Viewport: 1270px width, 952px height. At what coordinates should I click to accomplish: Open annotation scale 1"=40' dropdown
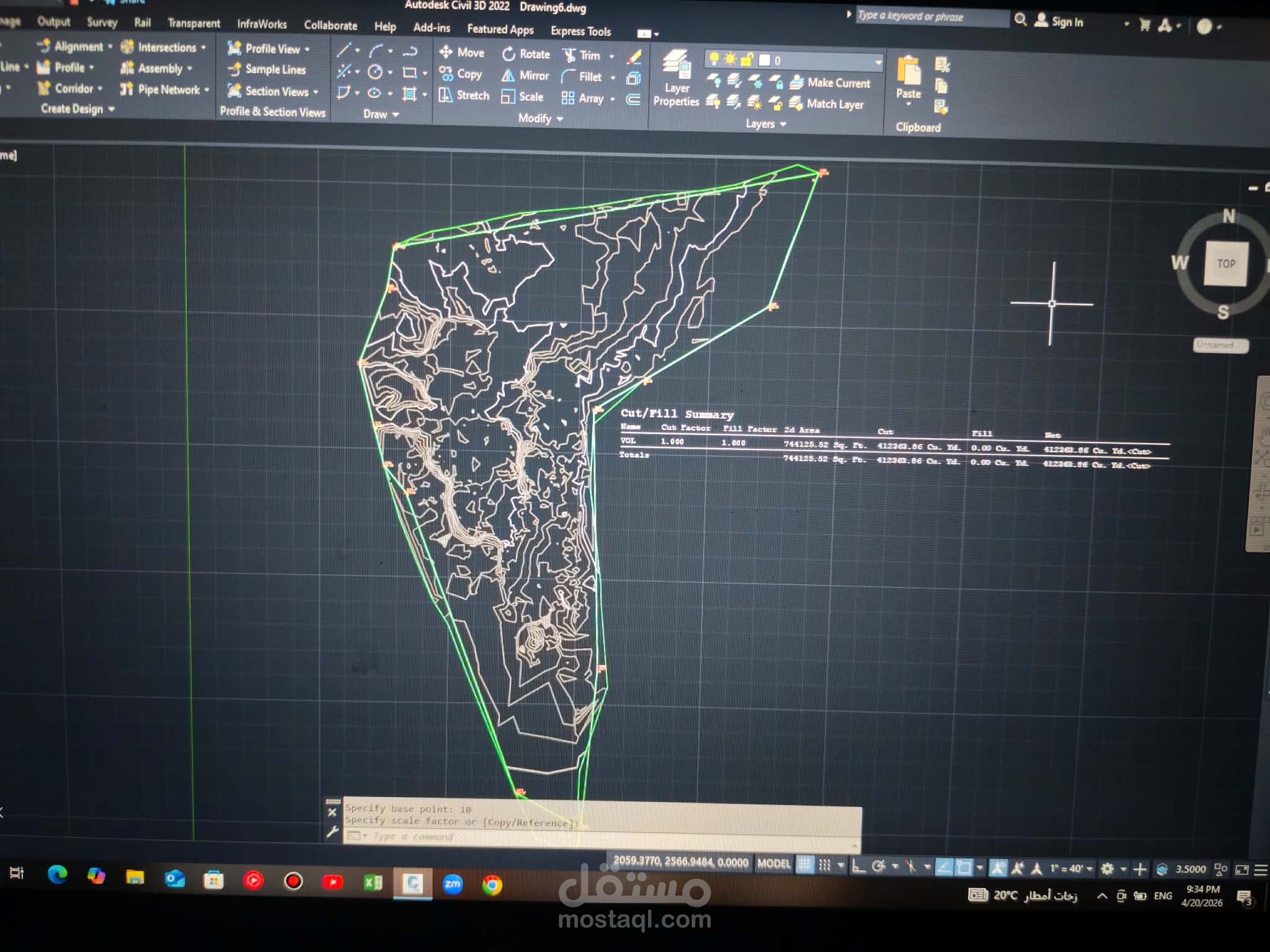pyautogui.click(x=1071, y=868)
